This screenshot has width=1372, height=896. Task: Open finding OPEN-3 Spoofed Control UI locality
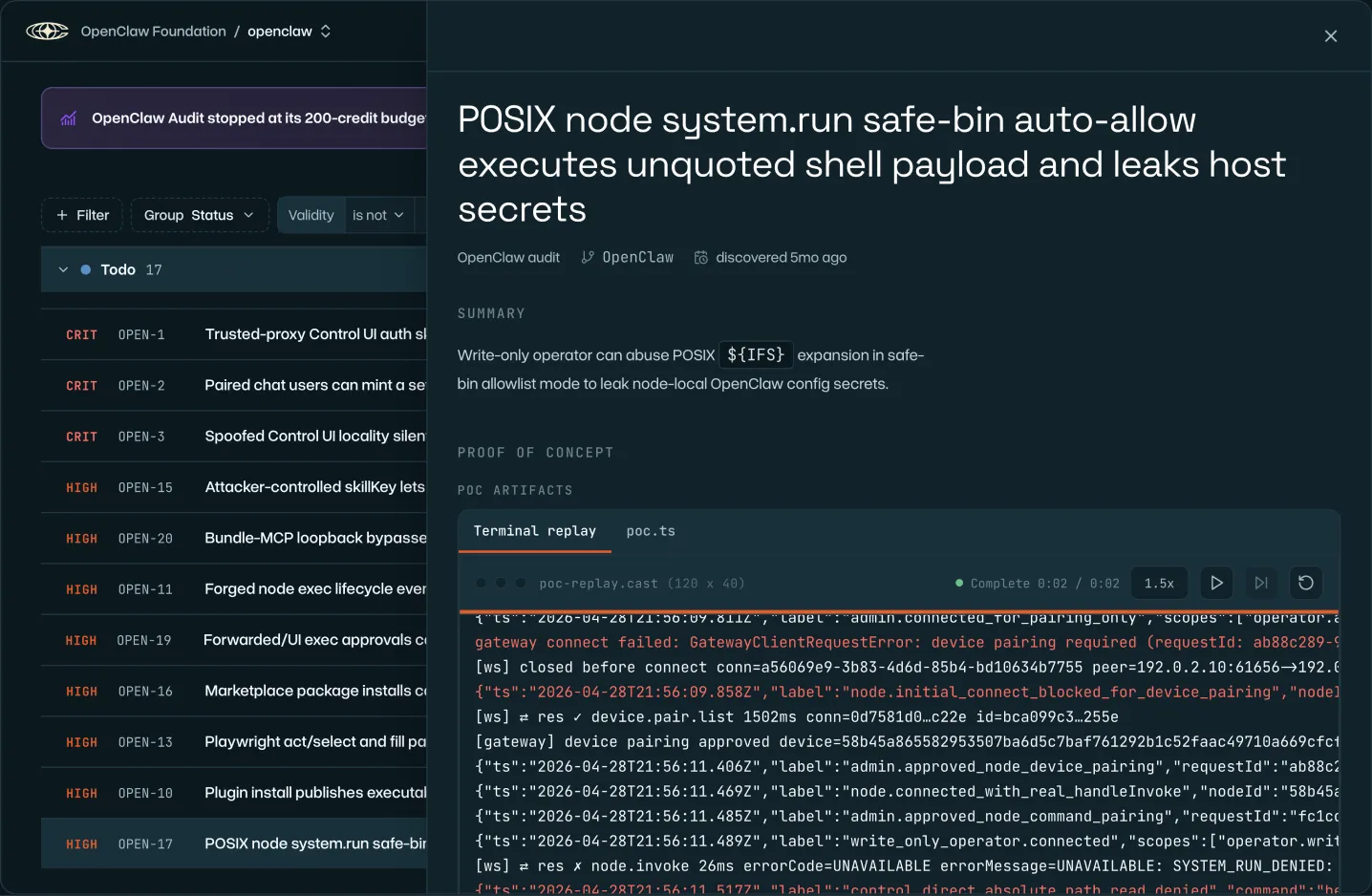click(x=234, y=437)
